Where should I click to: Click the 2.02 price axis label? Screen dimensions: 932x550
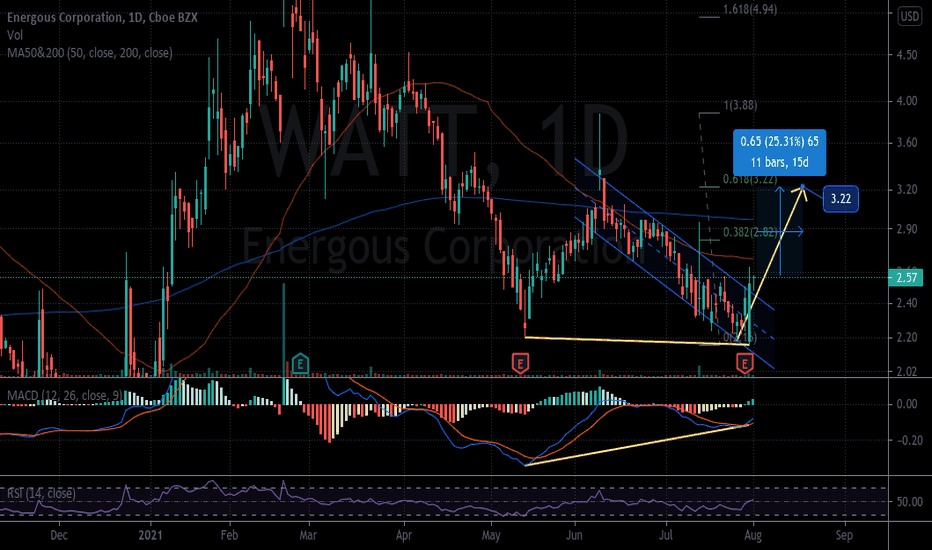pyautogui.click(x=907, y=372)
